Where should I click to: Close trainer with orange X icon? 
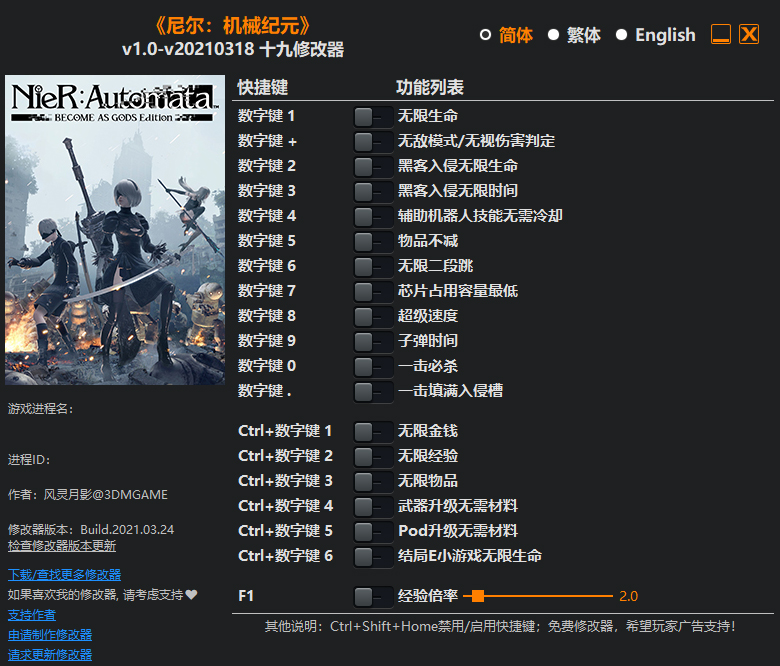tap(749, 34)
